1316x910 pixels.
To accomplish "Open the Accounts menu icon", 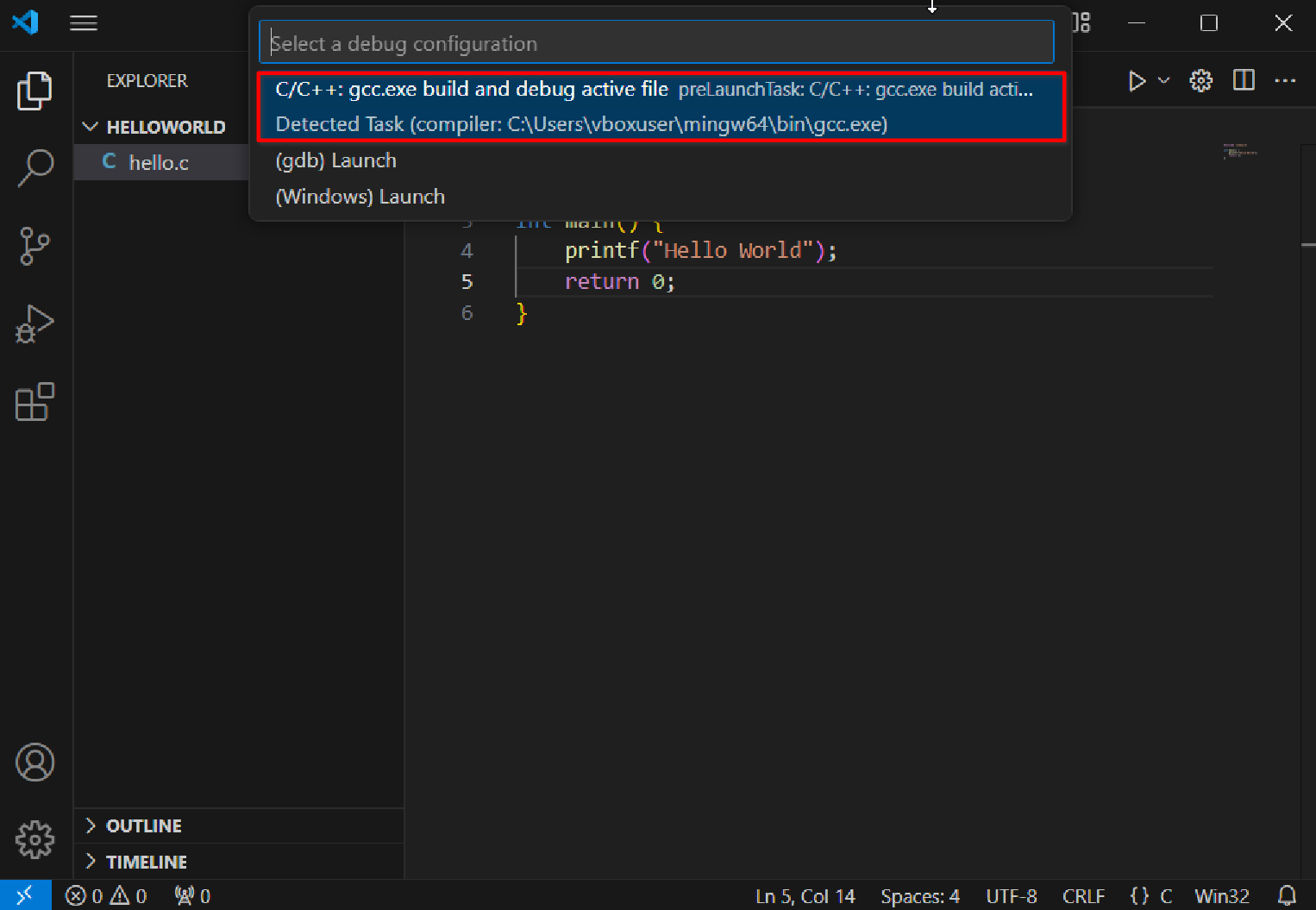I will pyautogui.click(x=34, y=763).
